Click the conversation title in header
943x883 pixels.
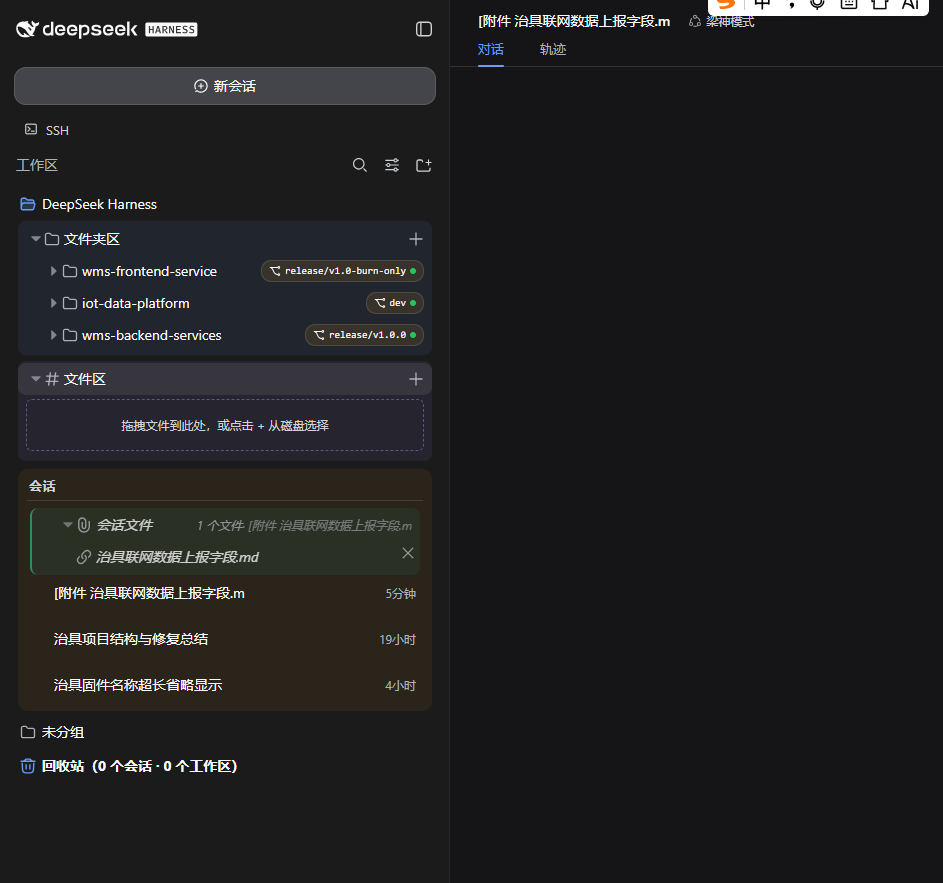pyautogui.click(x=574, y=22)
